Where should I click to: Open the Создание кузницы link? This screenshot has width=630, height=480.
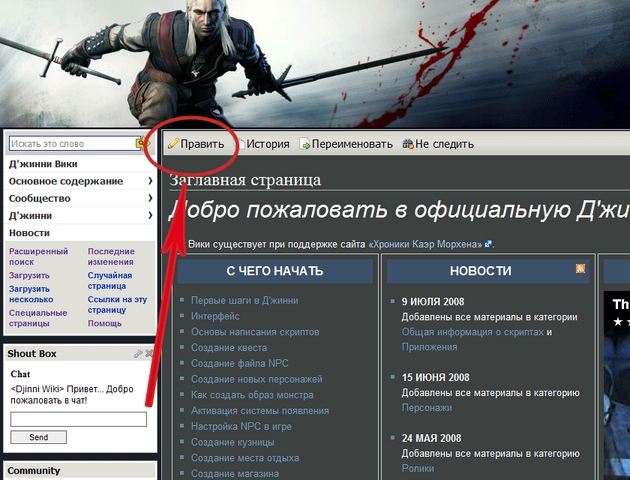pos(233,442)
